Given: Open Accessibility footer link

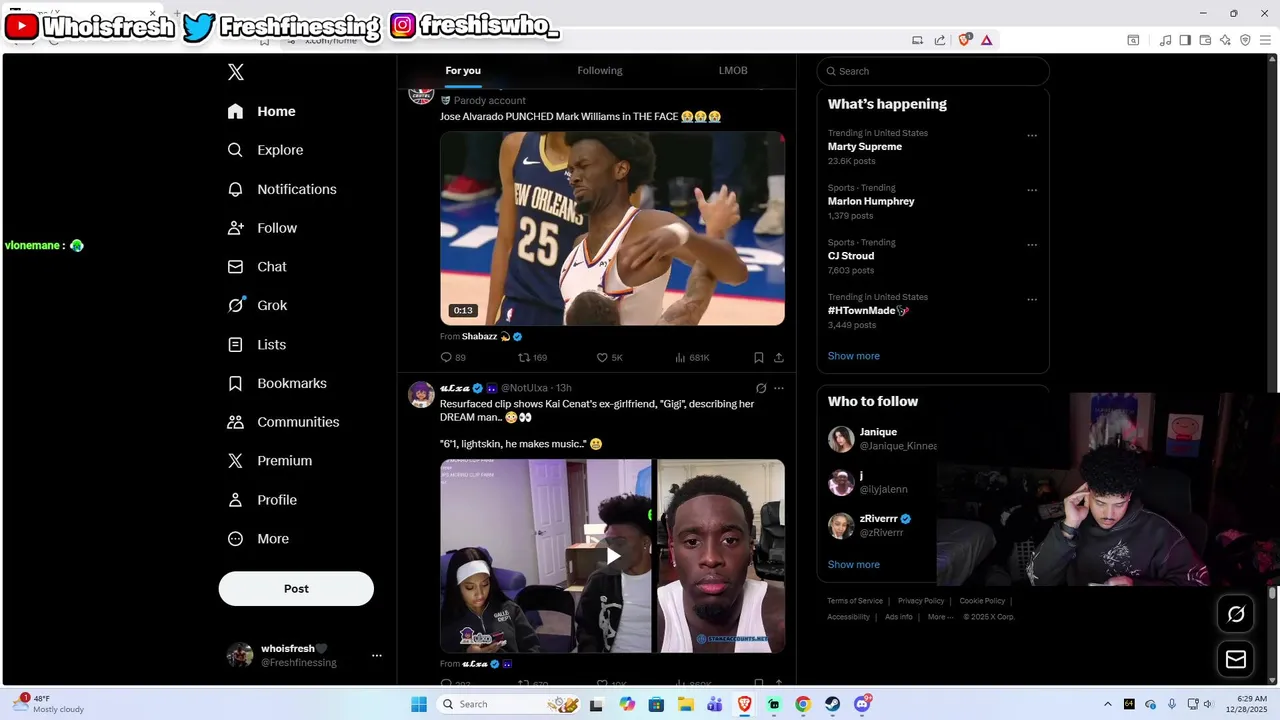Looking at the screenshot, I should click(848, 617).
